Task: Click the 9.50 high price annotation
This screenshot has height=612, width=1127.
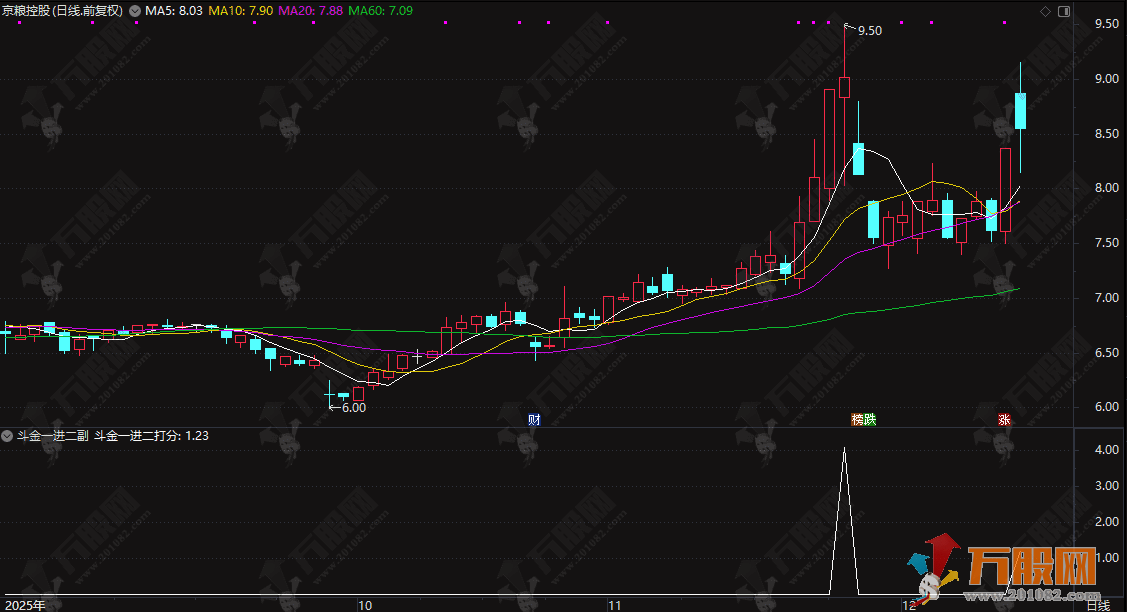Action: click(x=870, y=31)
